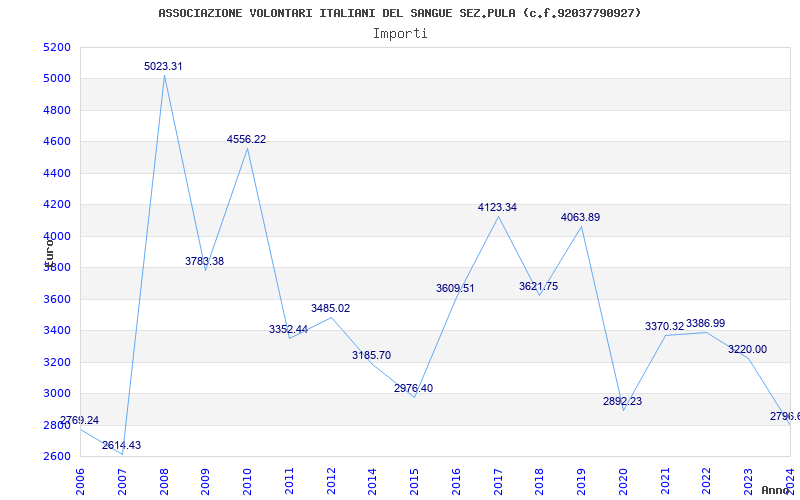800x500 pixels.
Task: Click the Anno axis label
Action: (776, 490)
